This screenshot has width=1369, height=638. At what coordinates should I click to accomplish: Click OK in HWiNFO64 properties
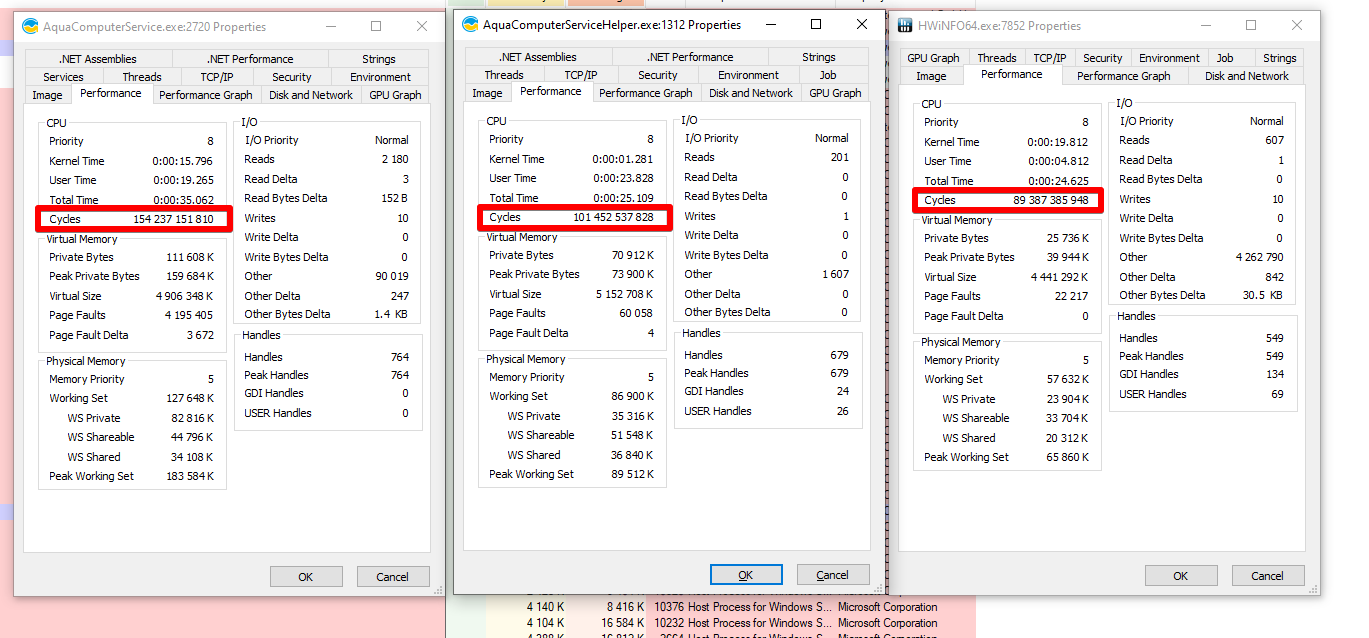(x=1181, y=576)
